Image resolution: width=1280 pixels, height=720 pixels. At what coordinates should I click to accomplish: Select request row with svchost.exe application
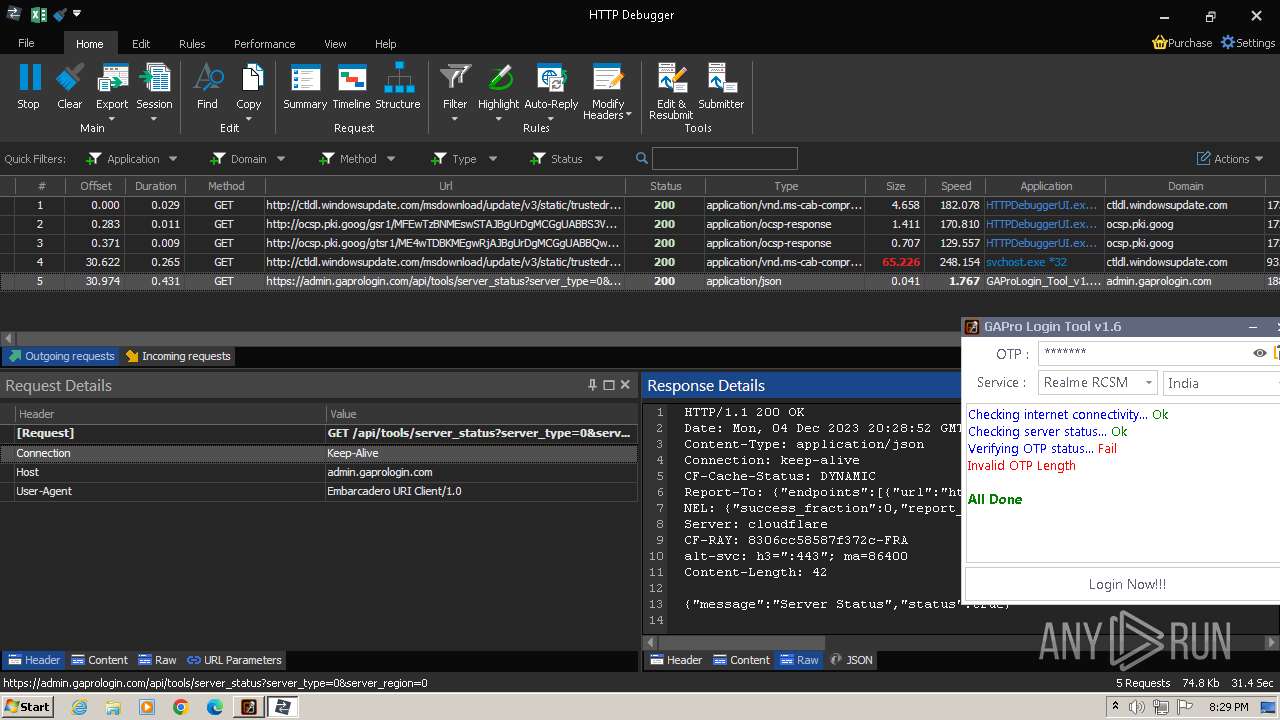point(640,262)
